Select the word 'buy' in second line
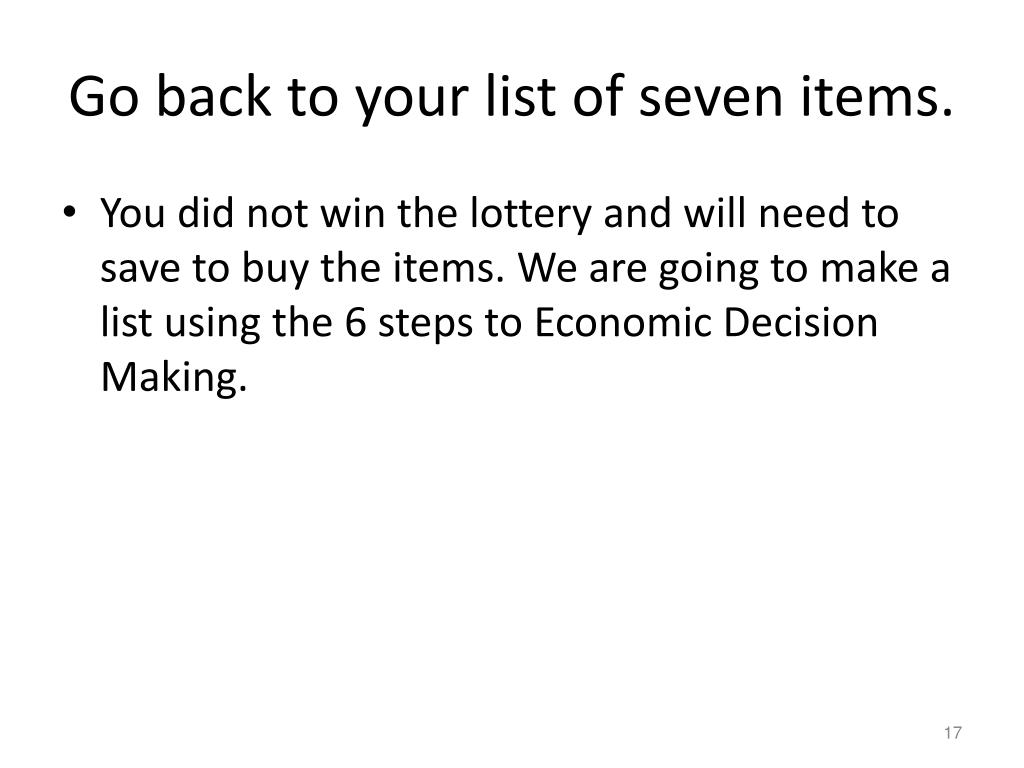The image size is (1024, 768). click(x=274, y=270)
